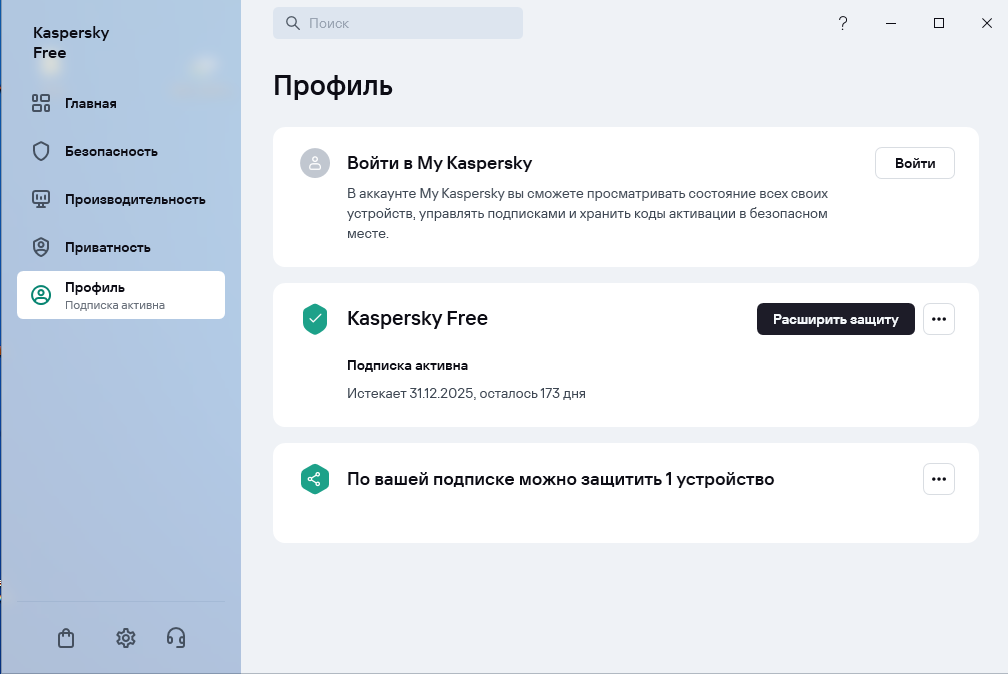Expand the Kaspersky Free subscription options menu
This screenshot has height=674, width=1008.
[x=938, y=319]
